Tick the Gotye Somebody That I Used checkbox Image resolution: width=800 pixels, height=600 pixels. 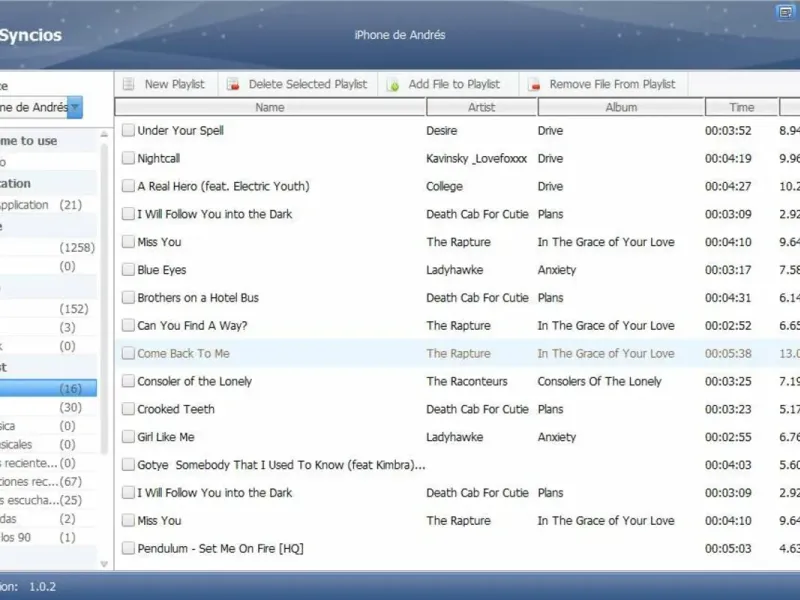pos(128,464)
